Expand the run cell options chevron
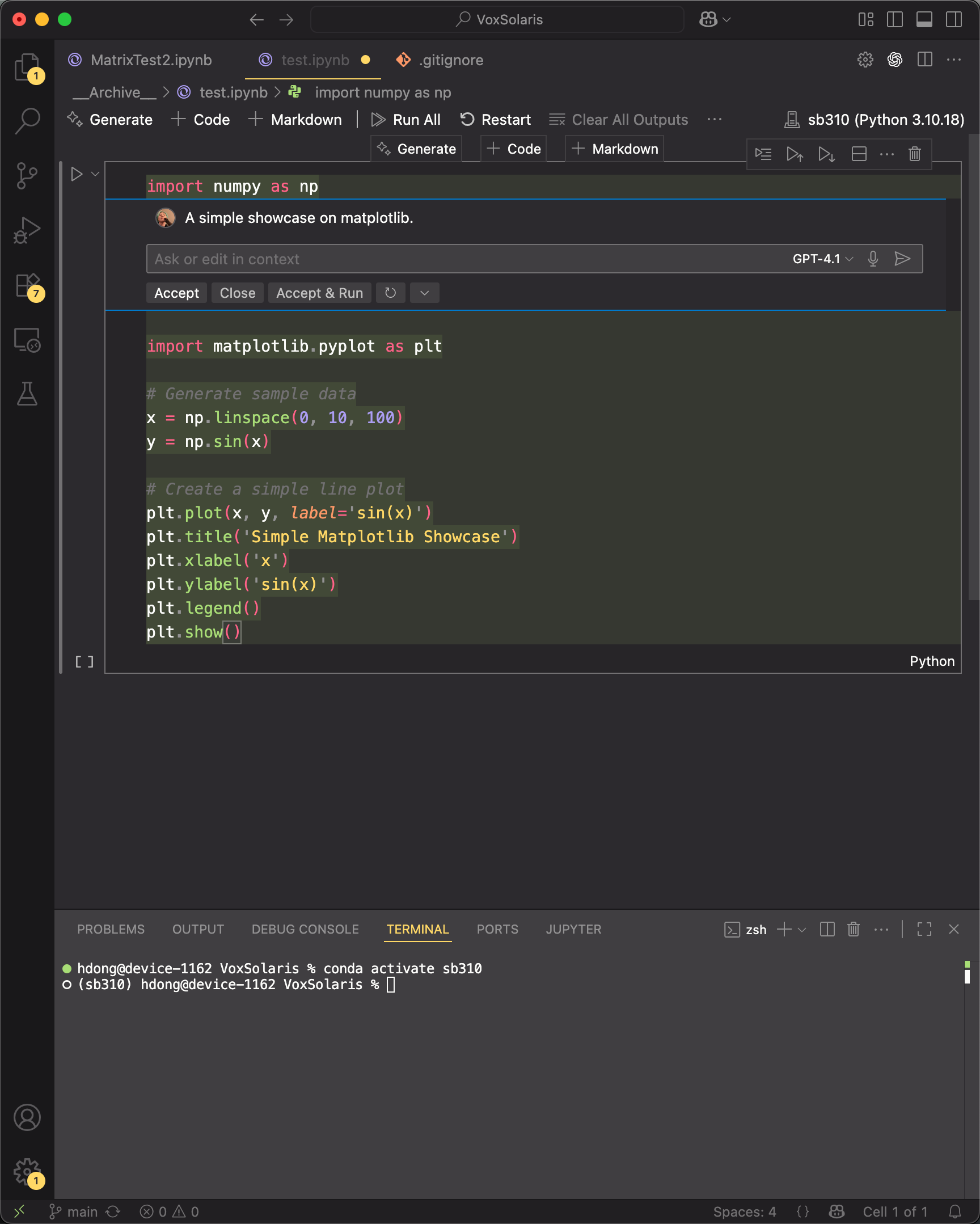Image resolution: width=980 pixels, height=1224 pixels. click(x=95, y=174)
